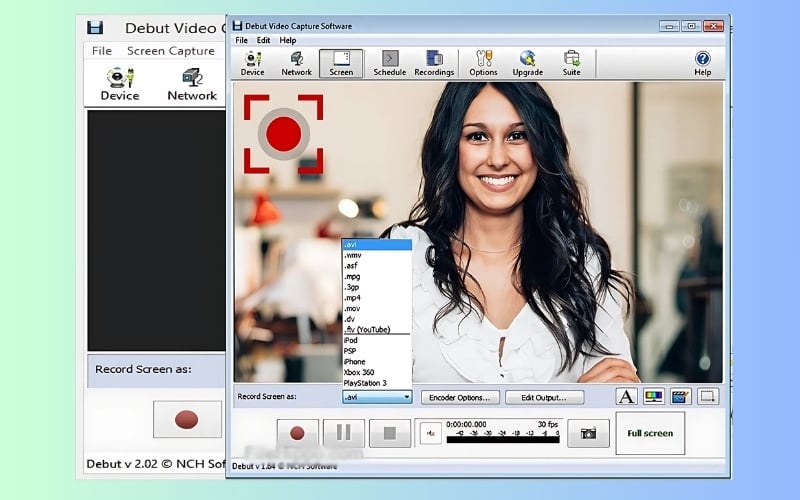Choose Xbox 360 in the format list
The image size is (800, 500).
[377, 372]
